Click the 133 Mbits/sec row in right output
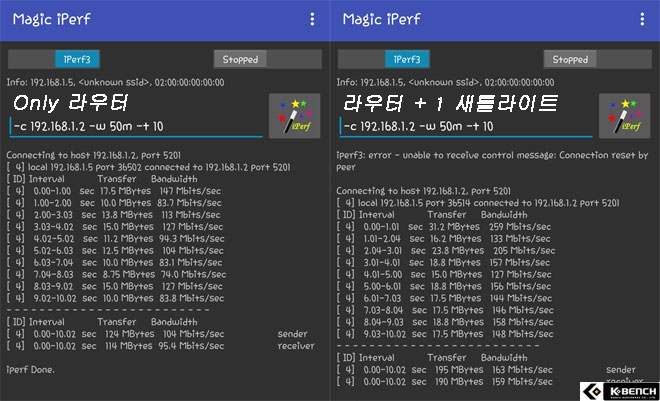Screen dimensions: 660x401 [x=444, y=239]
